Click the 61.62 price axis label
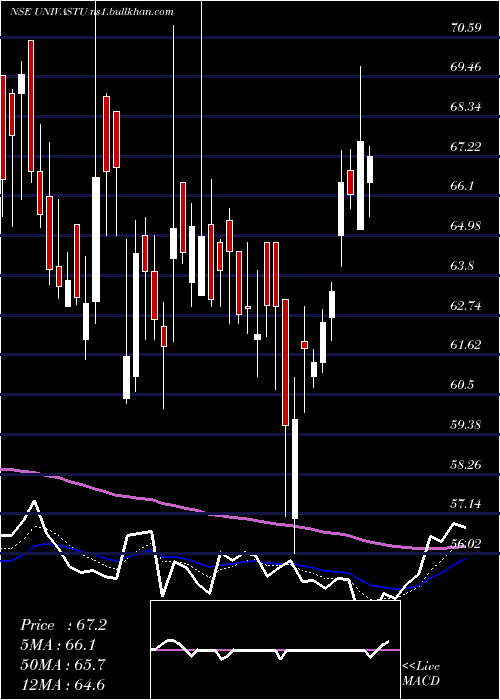 point(466,345)
